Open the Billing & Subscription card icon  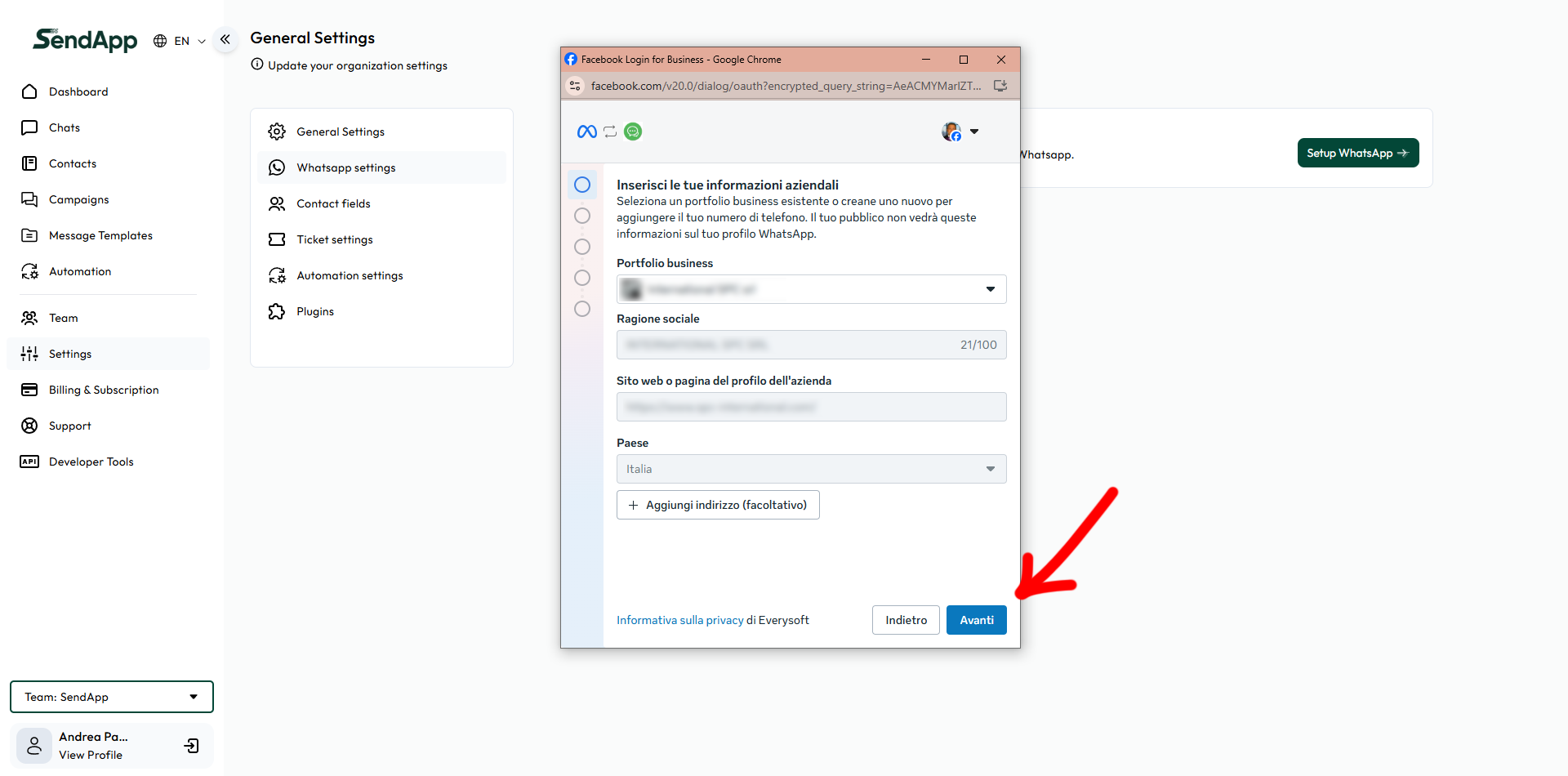29,390
